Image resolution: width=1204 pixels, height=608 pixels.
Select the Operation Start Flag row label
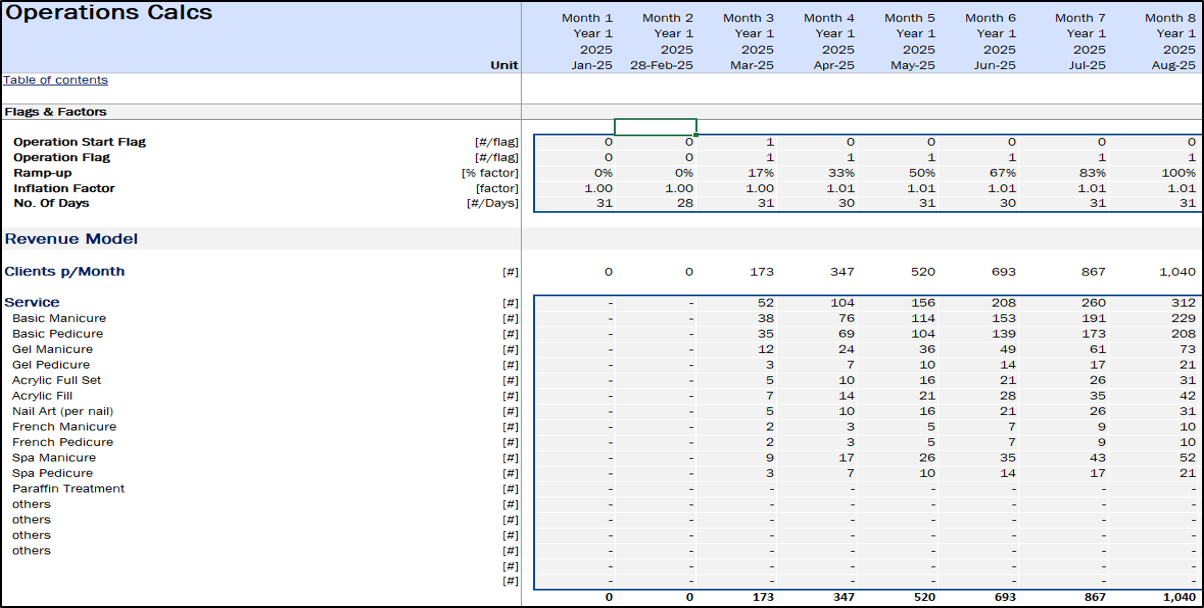[79, 142]
